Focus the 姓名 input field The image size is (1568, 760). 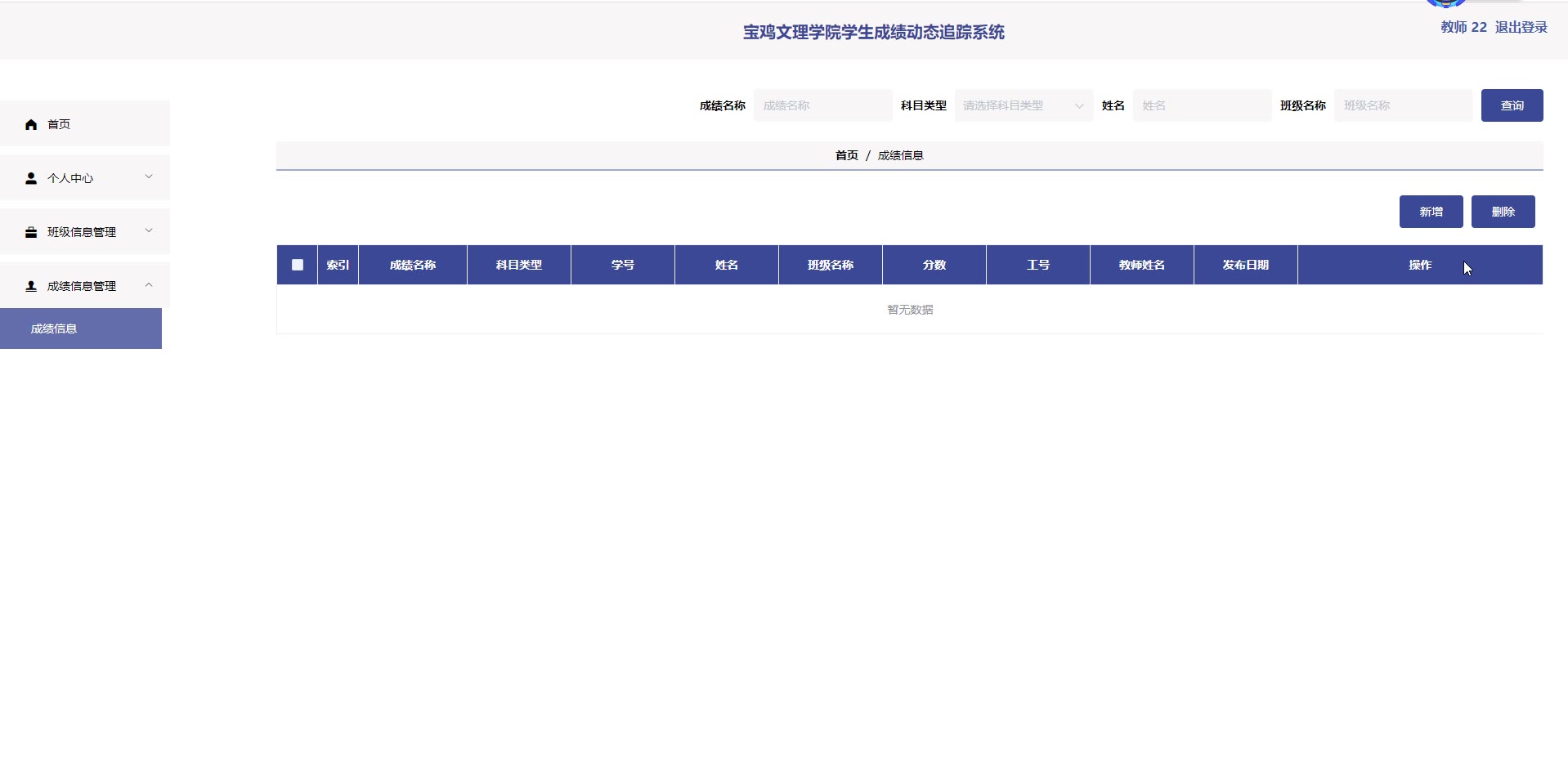pos(1202,105)
